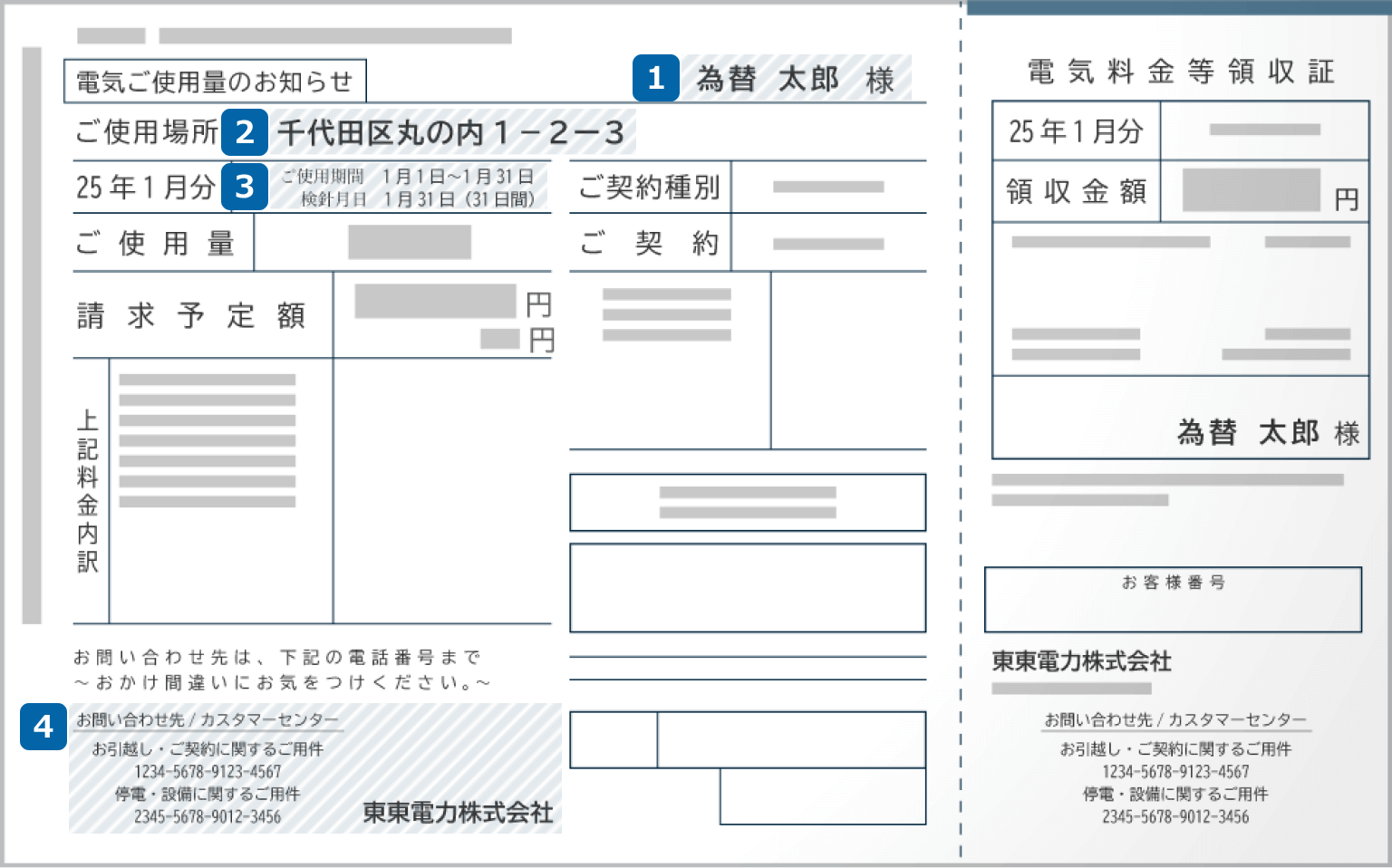Click the ご契約 row label
Screen dimensions: 1392x868
[x=650, y=244]
